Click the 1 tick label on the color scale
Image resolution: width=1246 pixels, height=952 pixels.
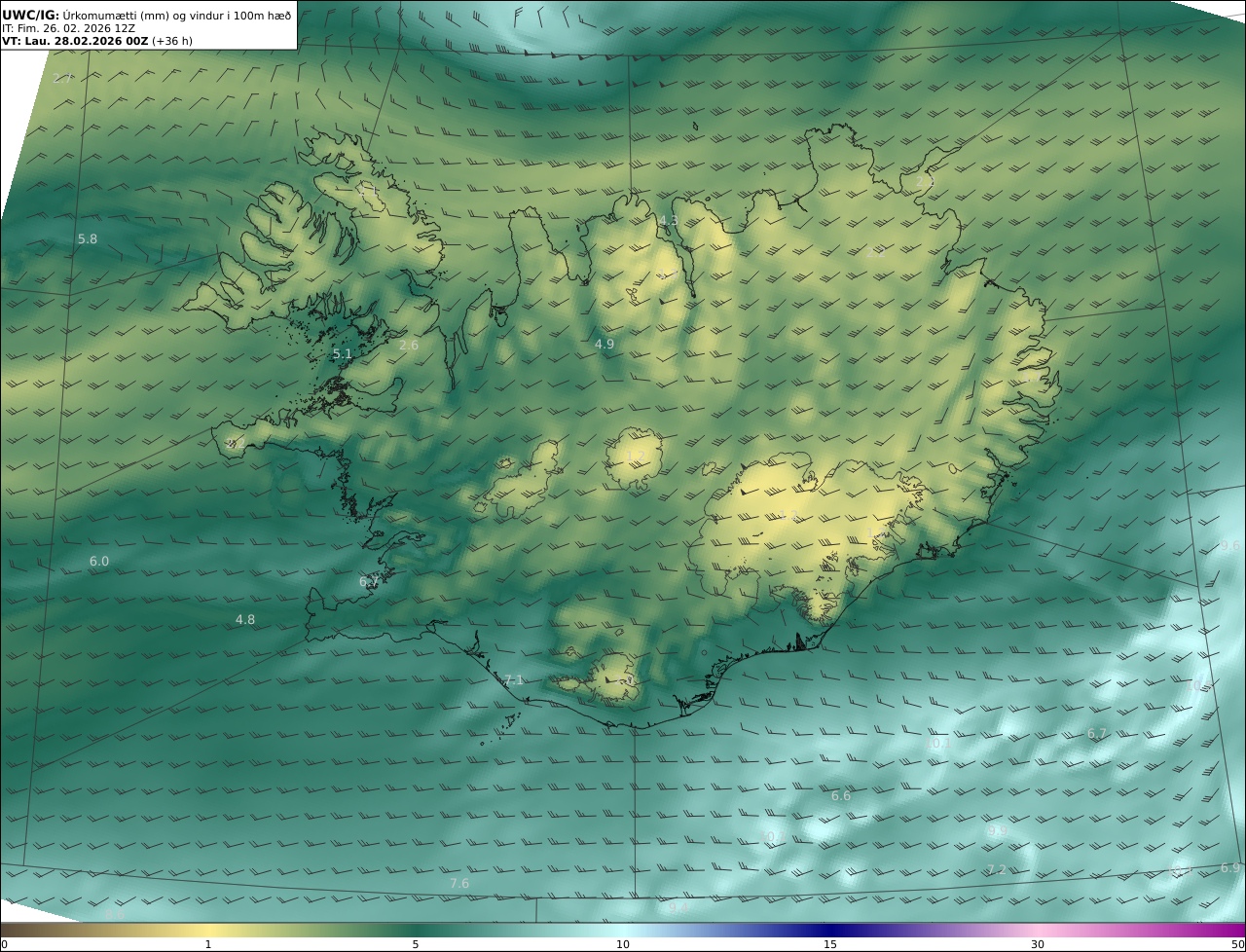pyautogui.click(x=208, y=944)
